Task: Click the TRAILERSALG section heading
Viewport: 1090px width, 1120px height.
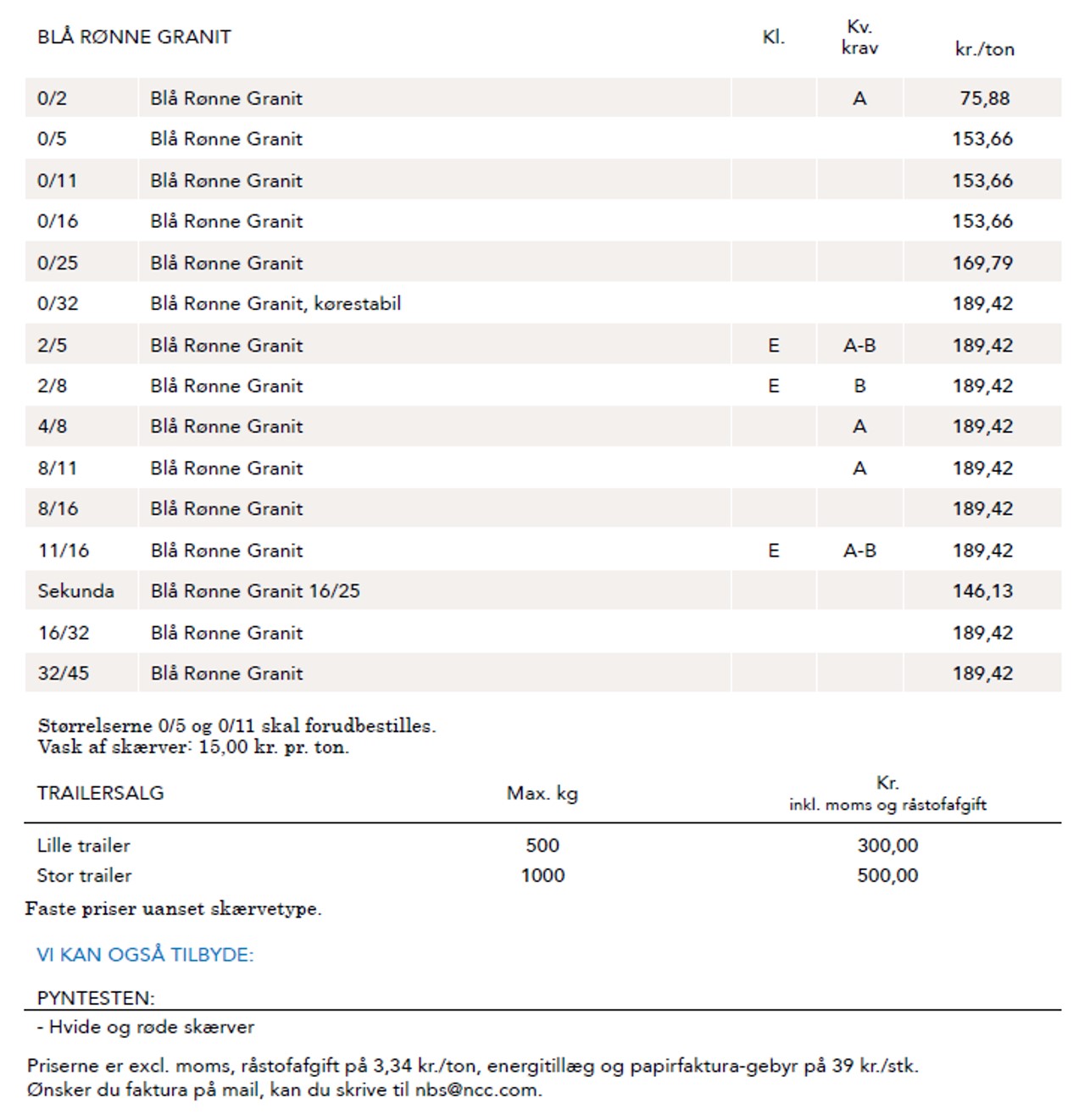Action: click(100, 793)
